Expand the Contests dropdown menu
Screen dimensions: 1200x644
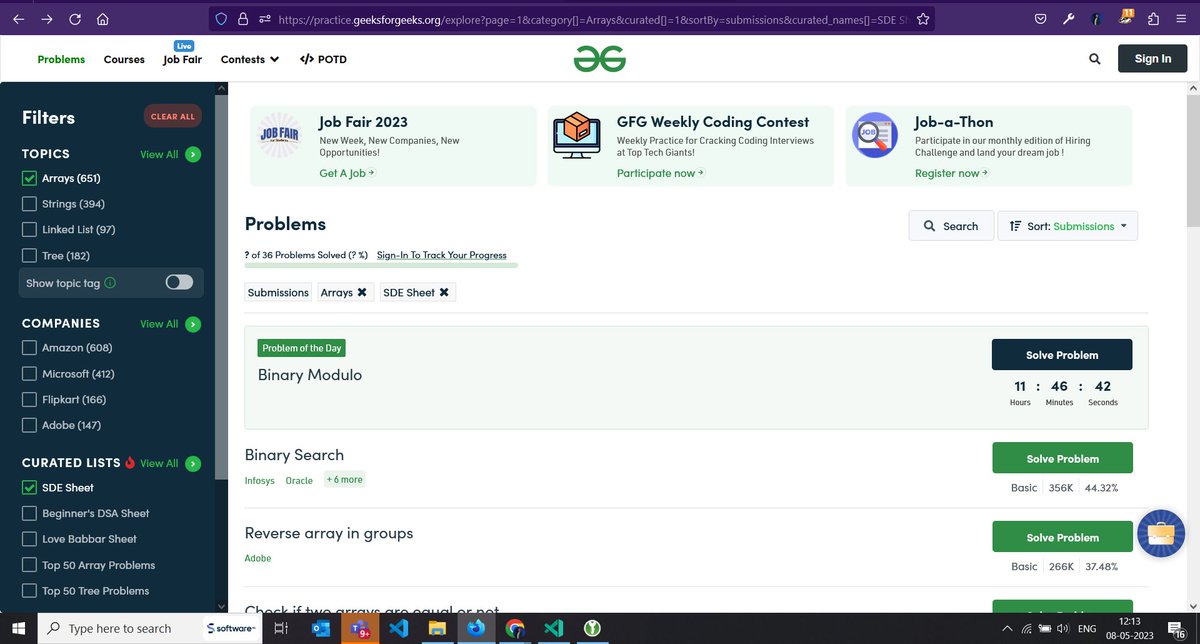click(250, 59)
